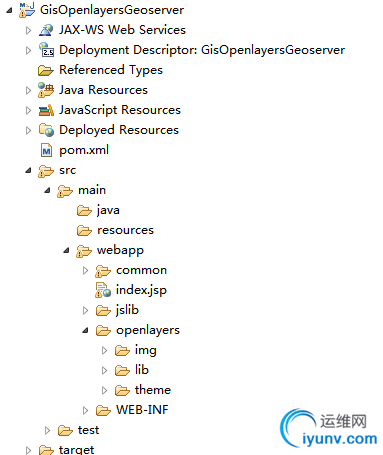Expand the jslib folder
Screen dimensions: 383x455
point(86,310)
